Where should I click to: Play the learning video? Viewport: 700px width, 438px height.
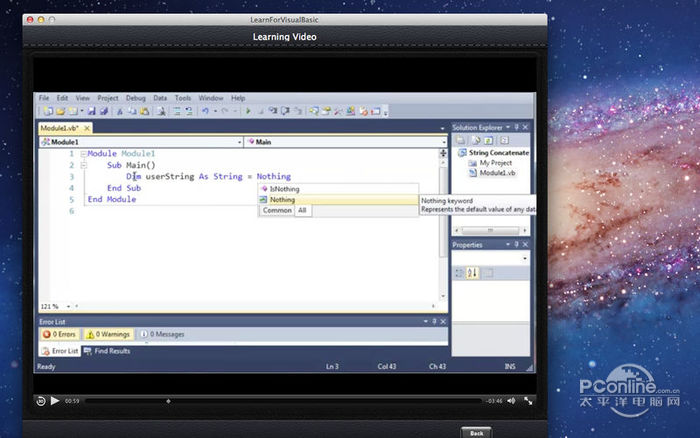(x=56, y=400)
